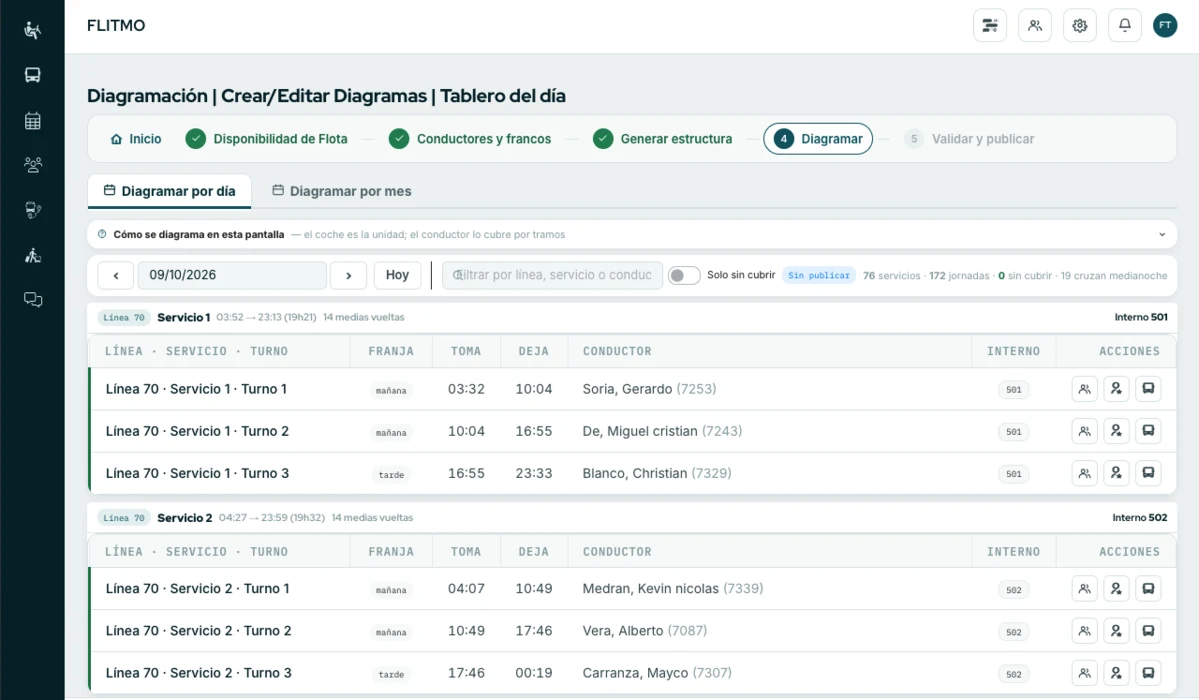This screenshot has width=1199, height=700.
Task: Open the settings gear in top bar
Action: [x=1080, y=25]
